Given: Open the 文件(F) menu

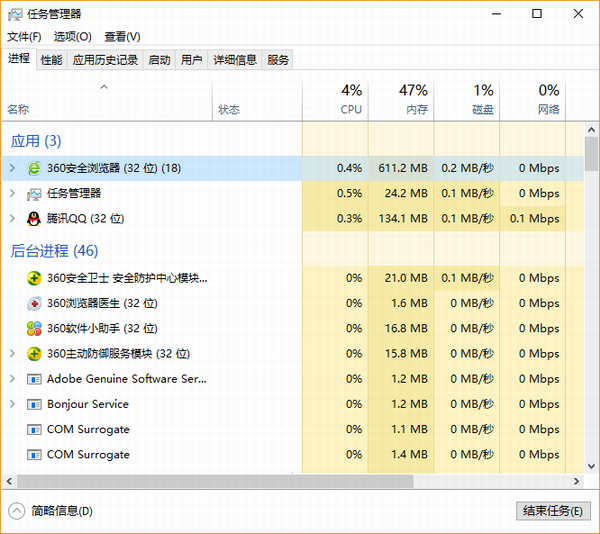Looking at the screenshot, I should 24,37.
